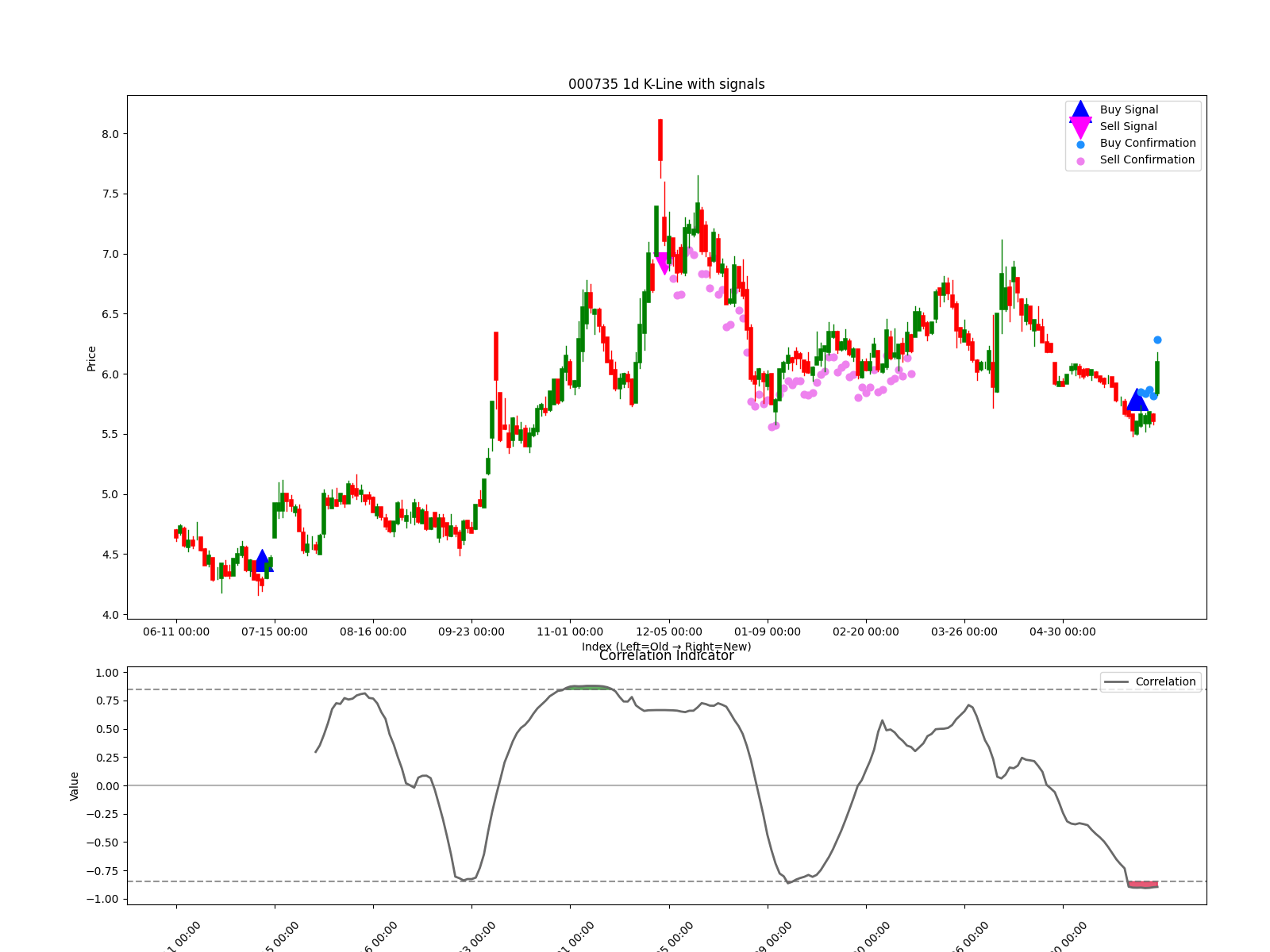Click the correlation axis tick '−0.75'
This screenshot has width=1270, height=952.
(102, 871)
